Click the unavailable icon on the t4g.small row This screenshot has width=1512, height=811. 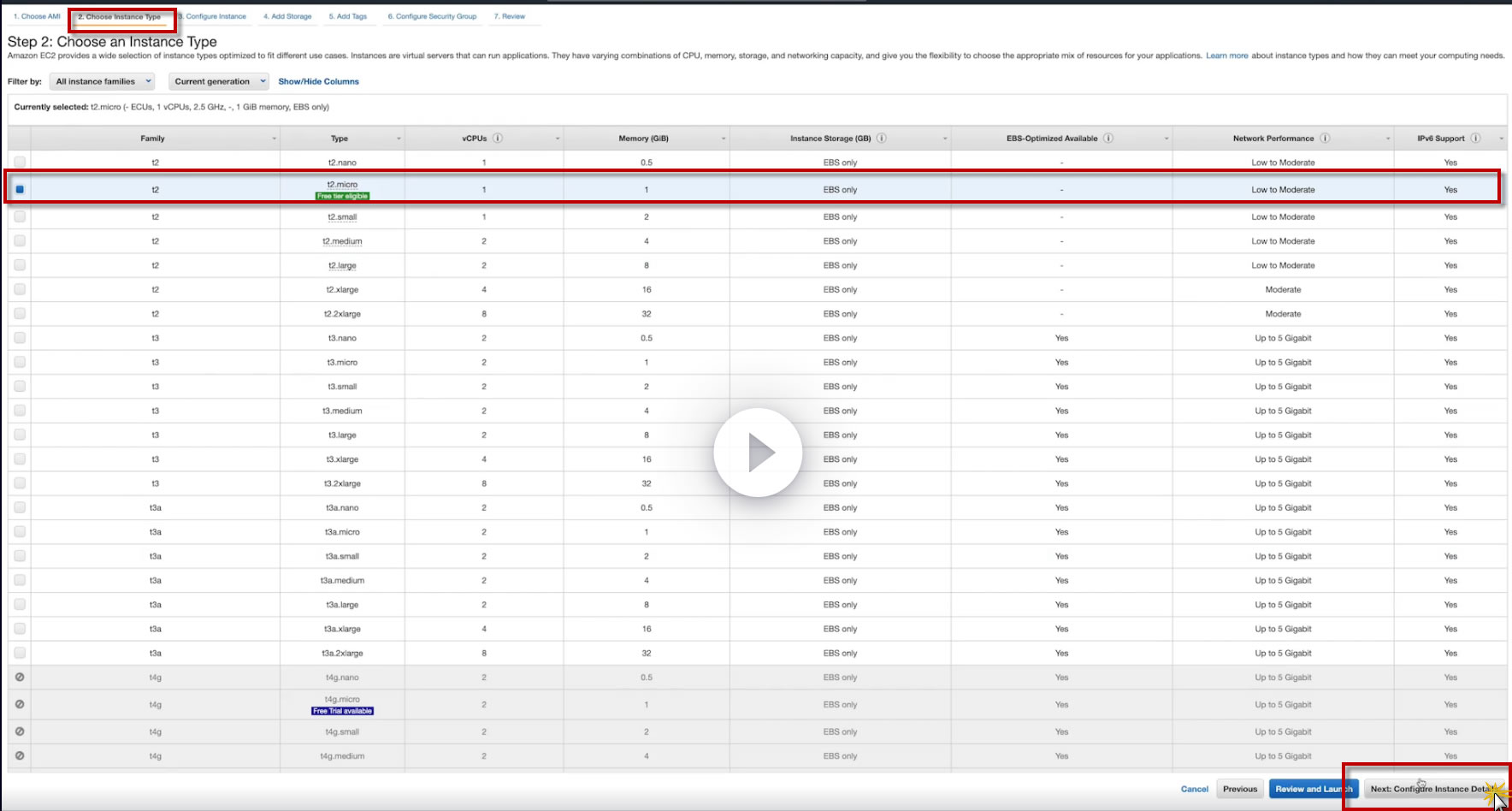pyautogui.click(x=20, y=731)
